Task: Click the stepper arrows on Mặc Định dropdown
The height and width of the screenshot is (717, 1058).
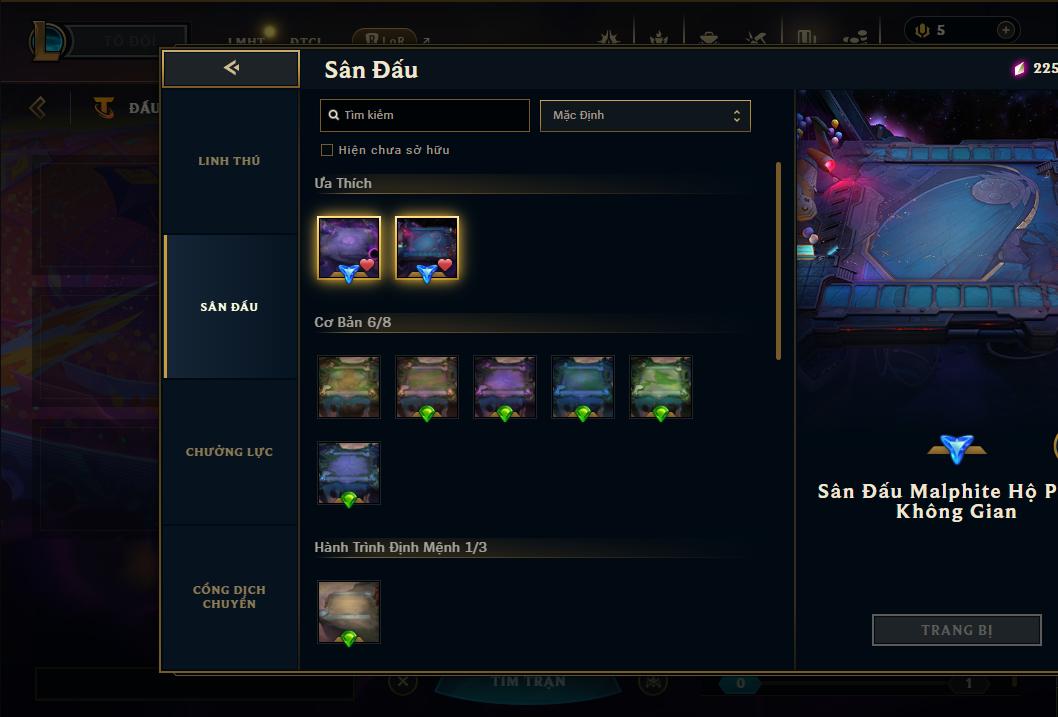Action: point(737,116)
